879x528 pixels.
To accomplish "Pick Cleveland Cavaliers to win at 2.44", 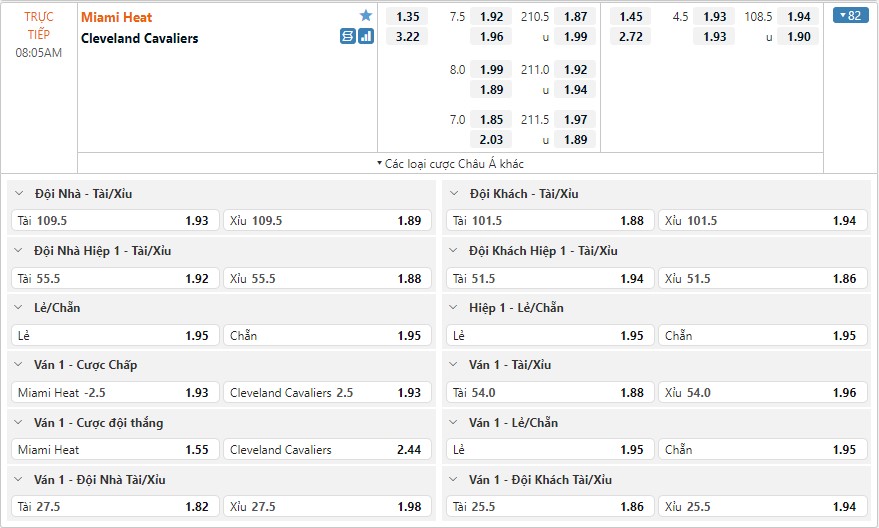I will (327, 450).
